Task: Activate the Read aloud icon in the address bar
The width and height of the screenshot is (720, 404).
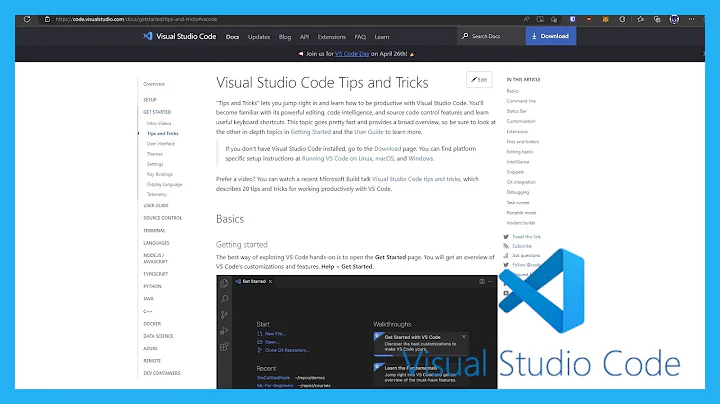Action: 526,19
